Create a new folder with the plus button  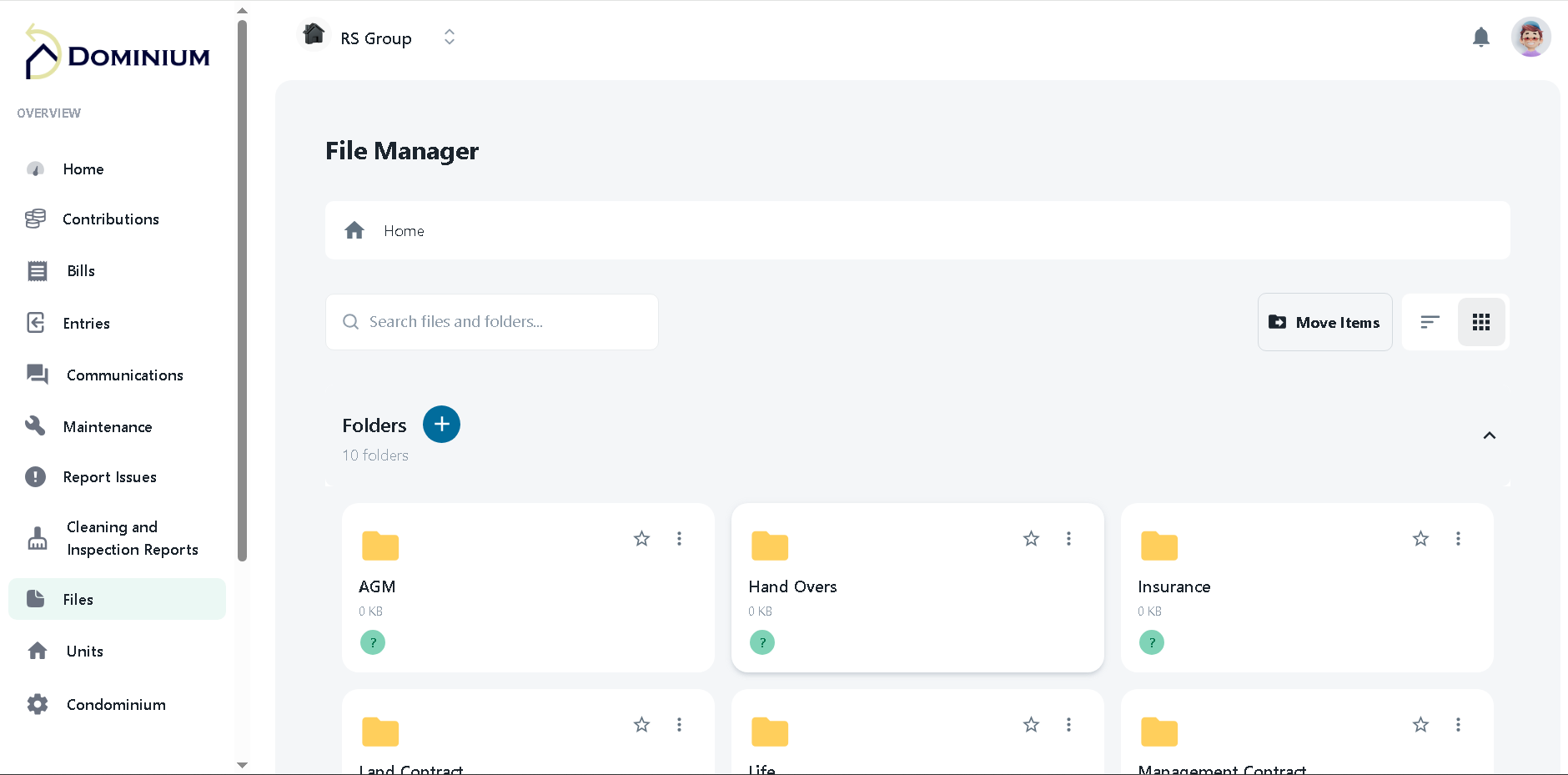441,424
